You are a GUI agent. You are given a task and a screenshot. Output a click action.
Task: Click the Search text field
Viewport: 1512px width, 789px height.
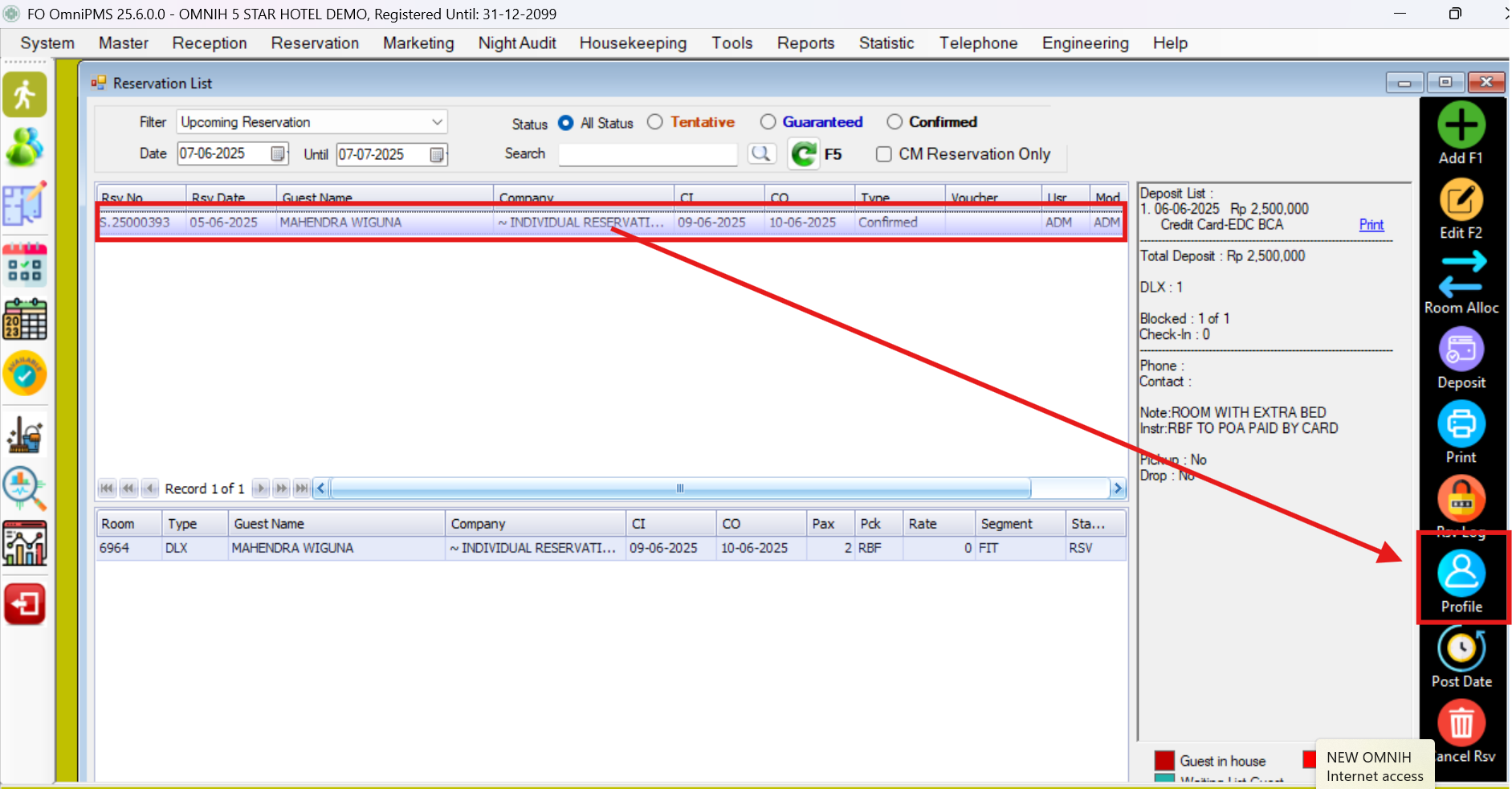[648, 154]
